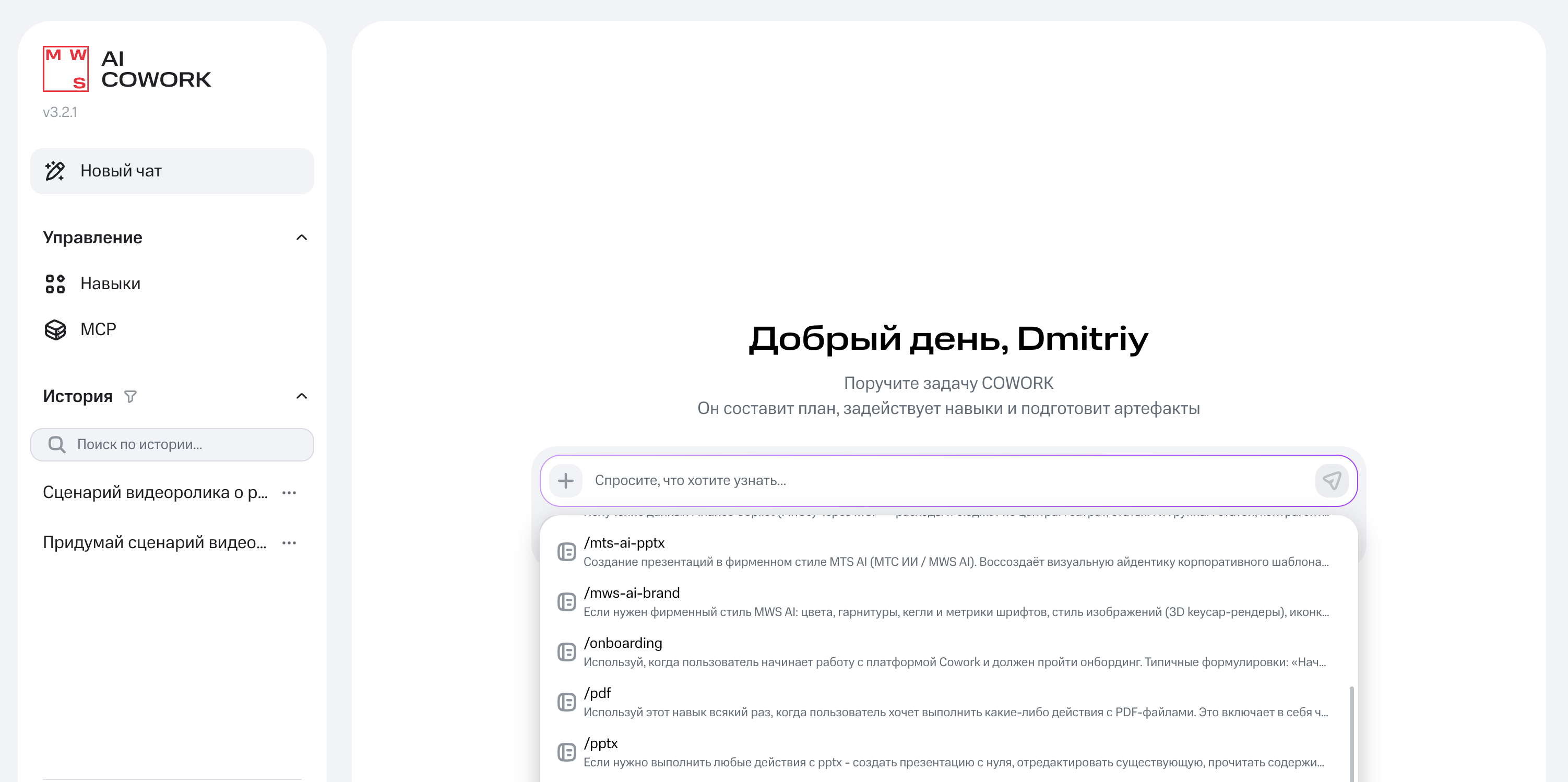Open options for 'Придумай сценарий' chat
This screenshot has height=782, width=1568.
289,543
